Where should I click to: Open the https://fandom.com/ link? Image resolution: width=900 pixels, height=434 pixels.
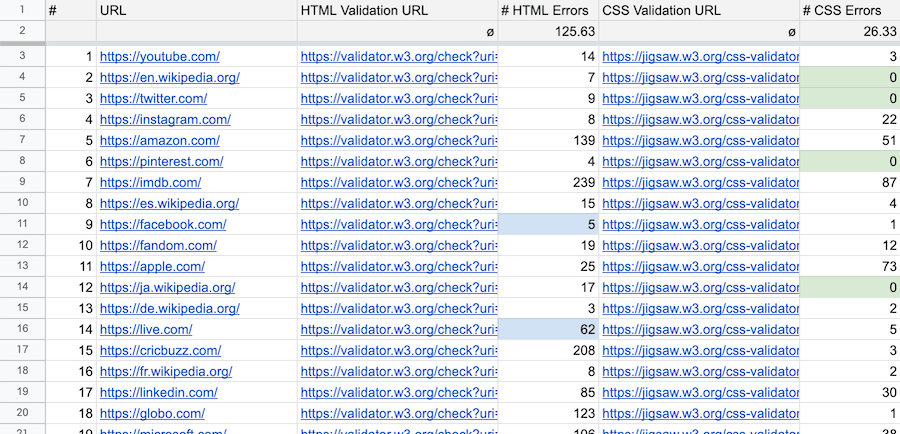click(x=158, y=246)
